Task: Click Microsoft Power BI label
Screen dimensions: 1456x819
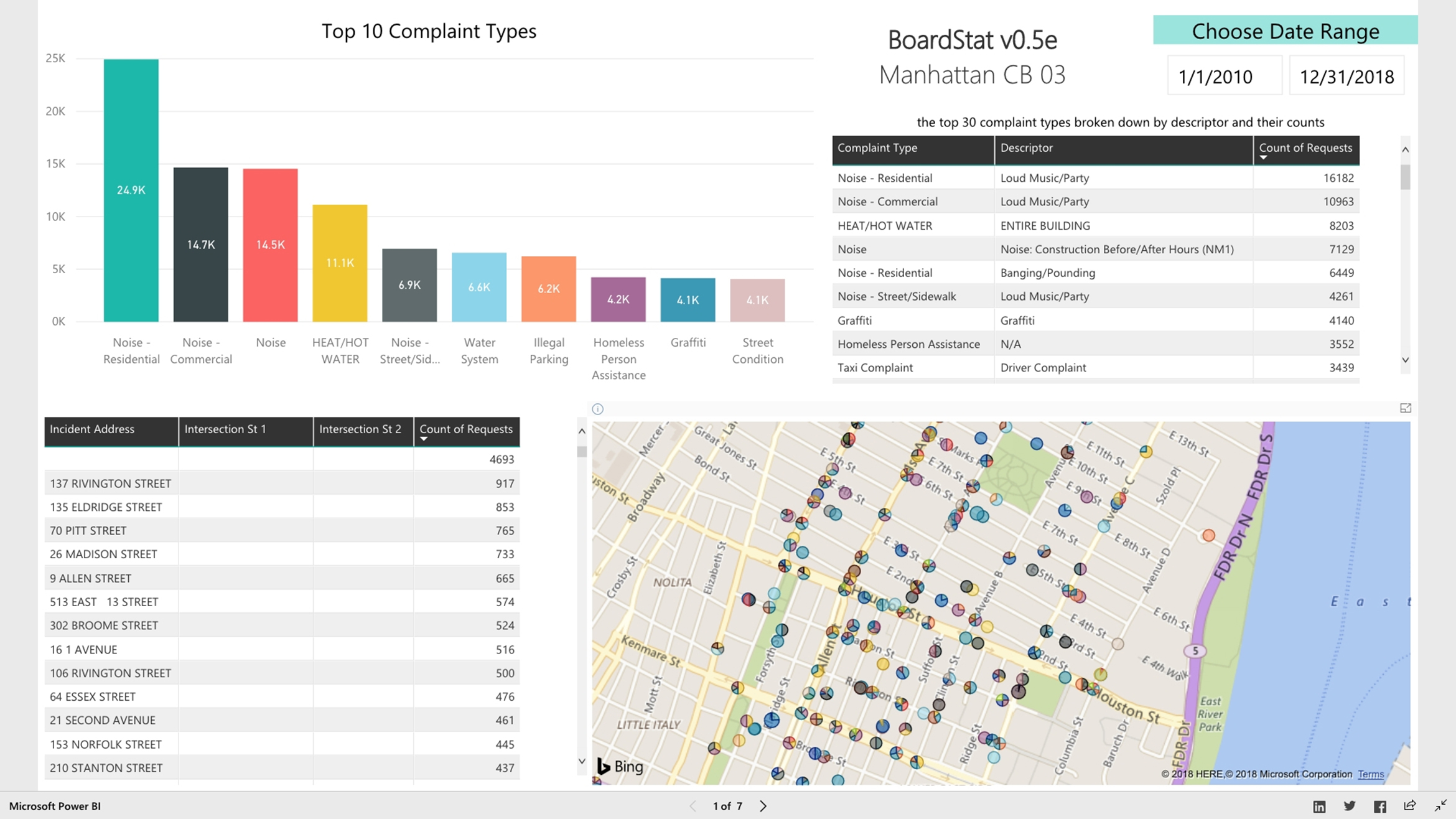Action: 55,806
